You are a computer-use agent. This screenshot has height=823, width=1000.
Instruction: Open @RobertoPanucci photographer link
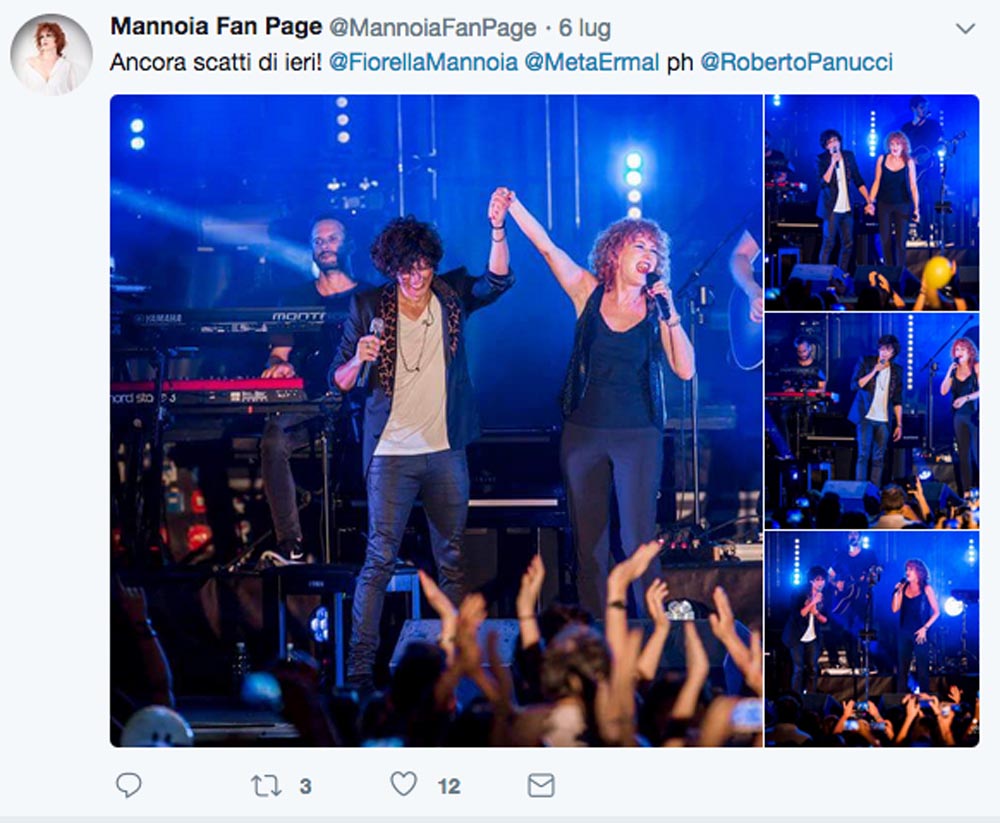pyautogui.click(x=797, y=62)
